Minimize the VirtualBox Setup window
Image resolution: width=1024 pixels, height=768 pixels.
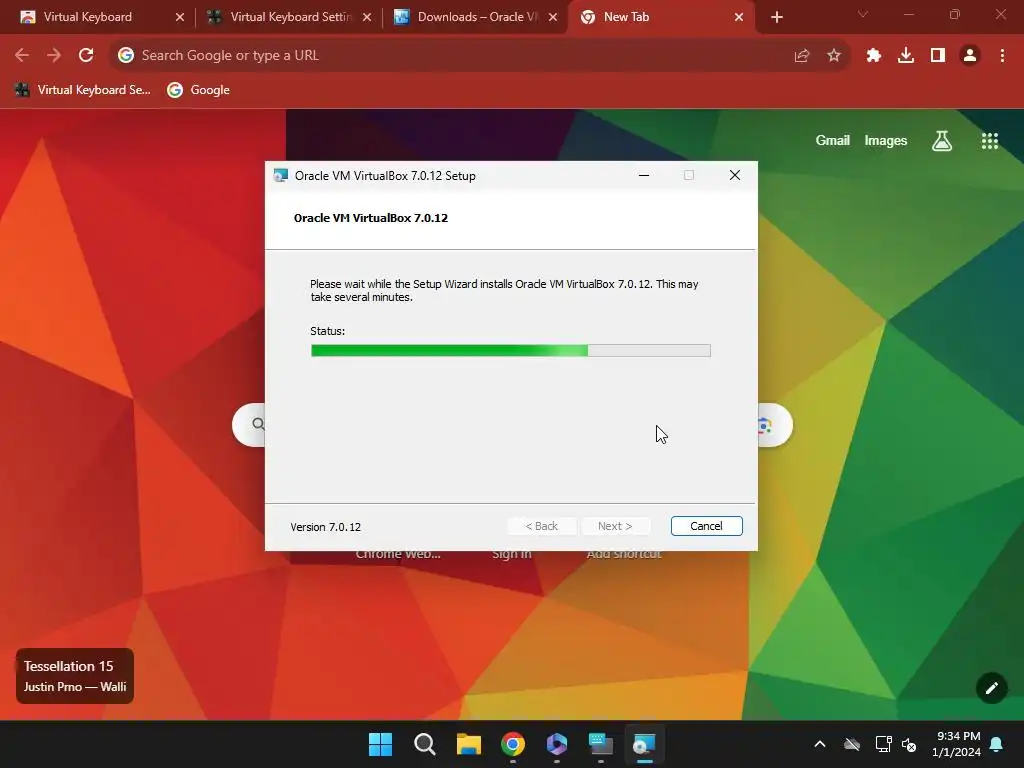643,175
